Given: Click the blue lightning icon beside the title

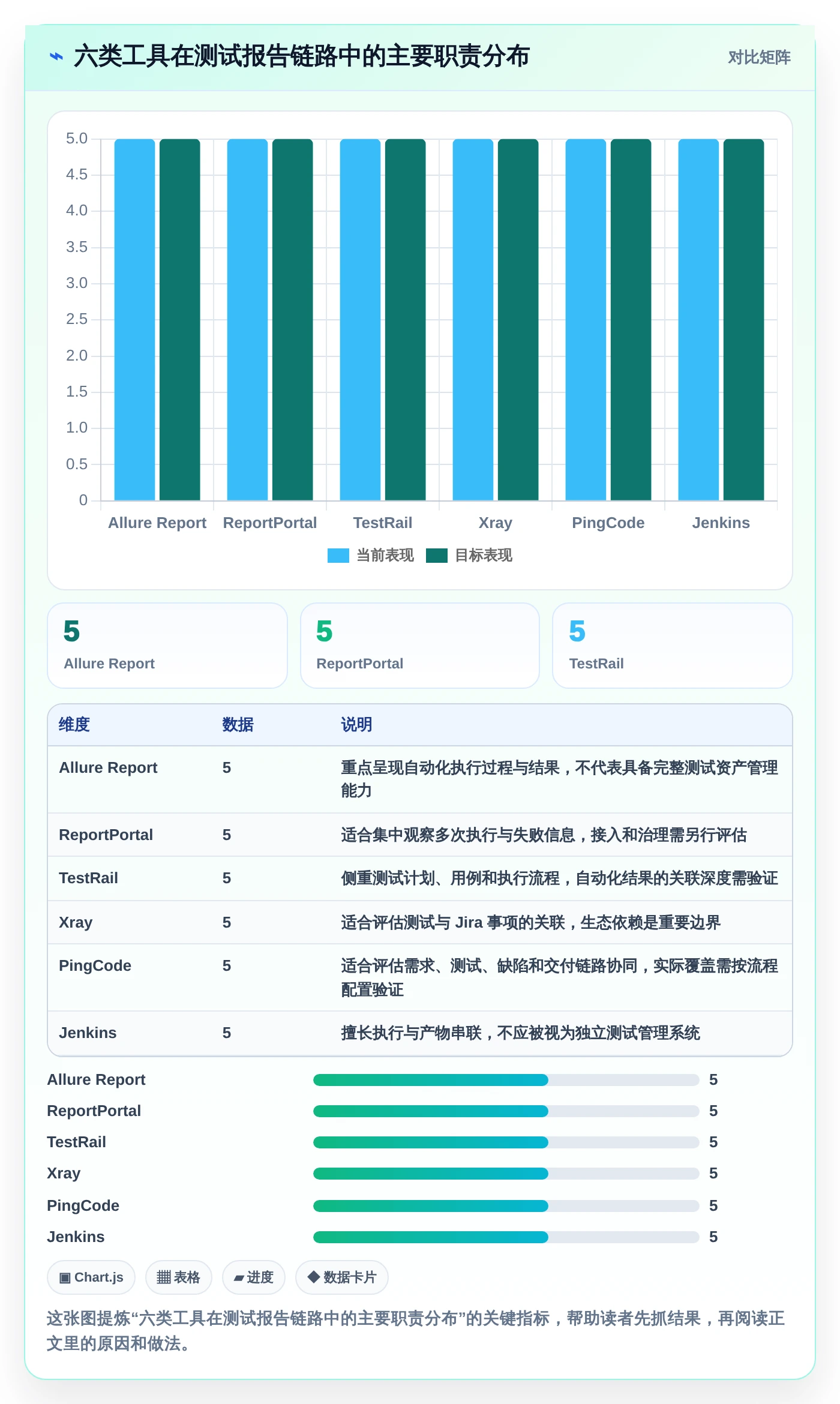Looking at the screenshot, I should 56,56.
